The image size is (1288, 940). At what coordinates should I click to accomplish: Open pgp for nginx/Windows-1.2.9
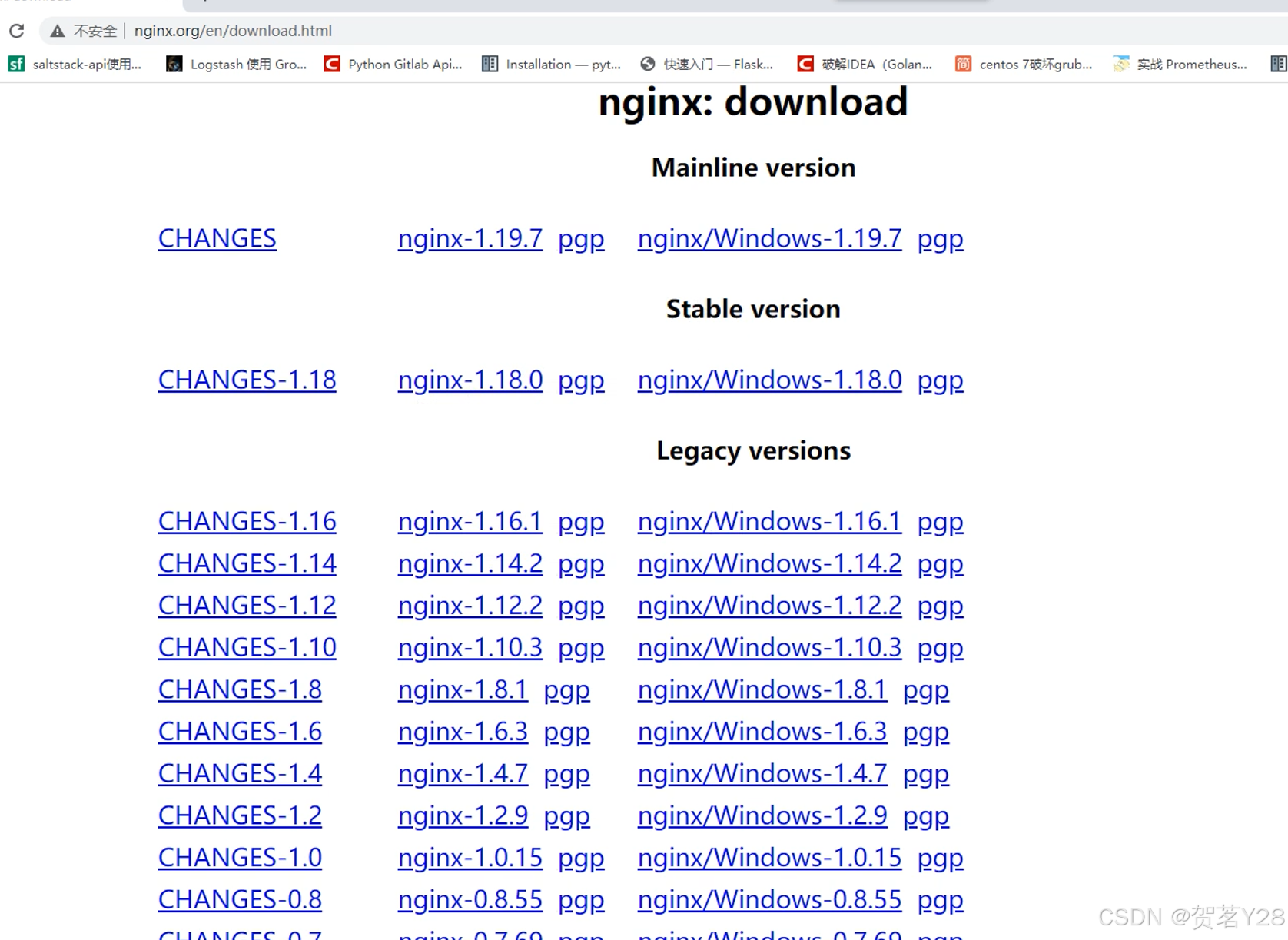point(926,817)
